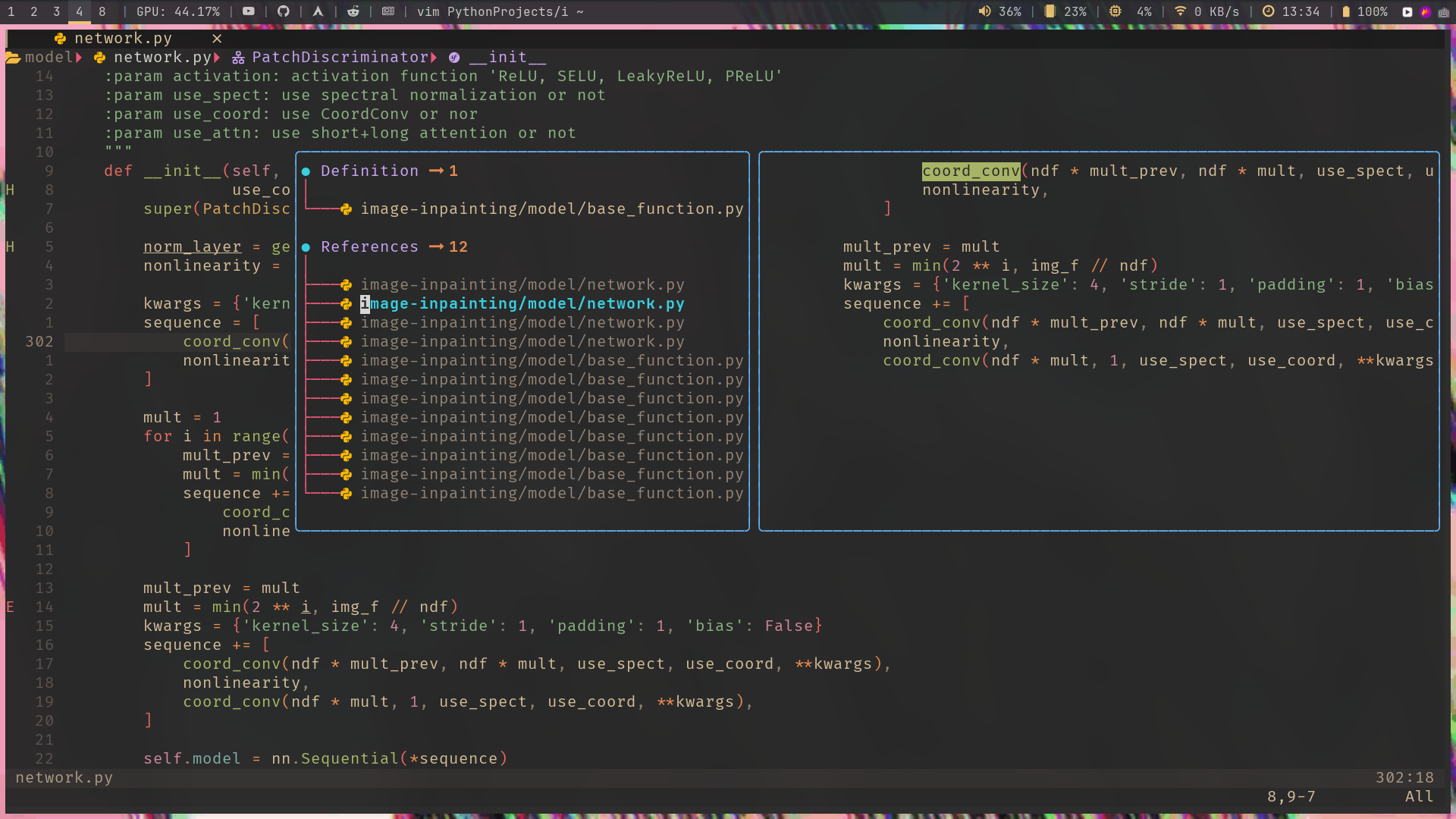This screenshot has height=819, width=1456.
Task: Click the newspaper icon in top bar
Action: point(388,11)
